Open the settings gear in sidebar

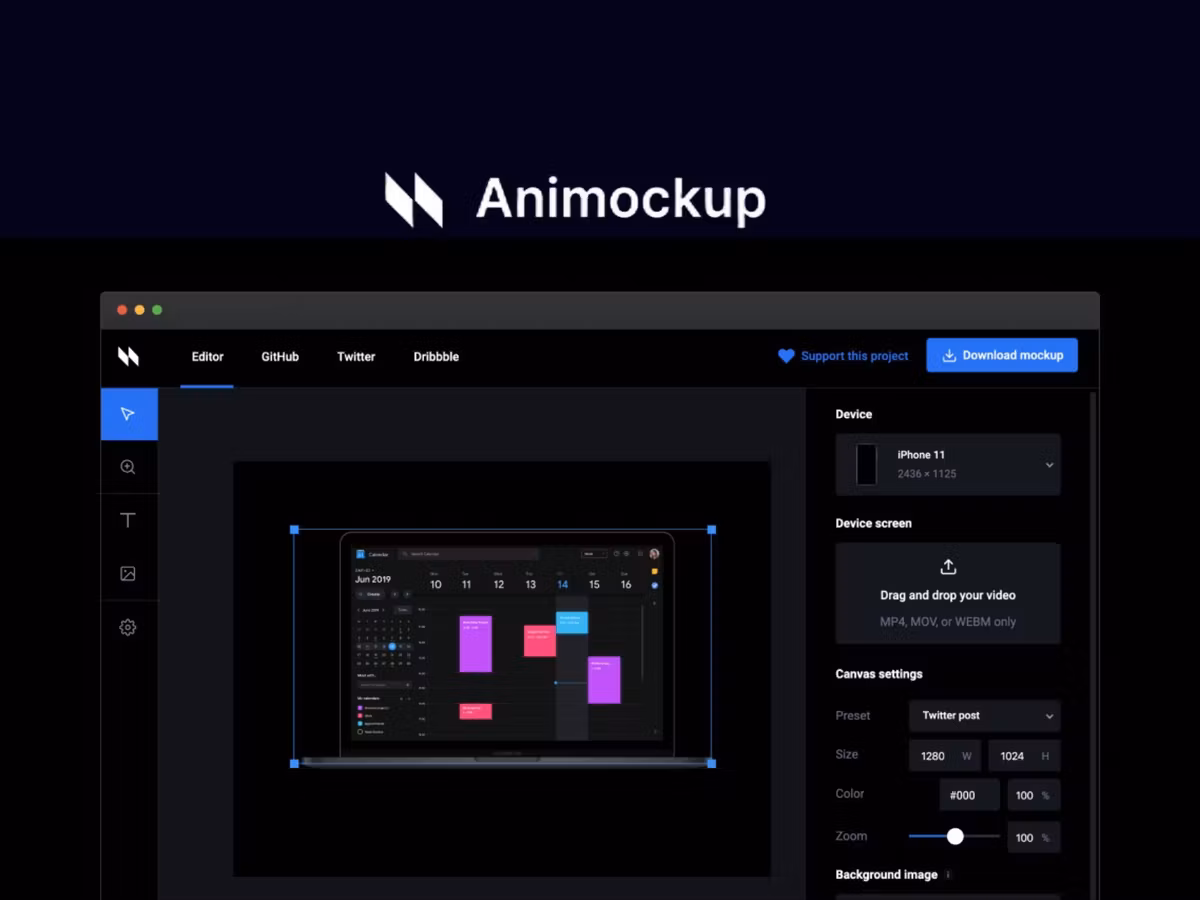[128, 628]
